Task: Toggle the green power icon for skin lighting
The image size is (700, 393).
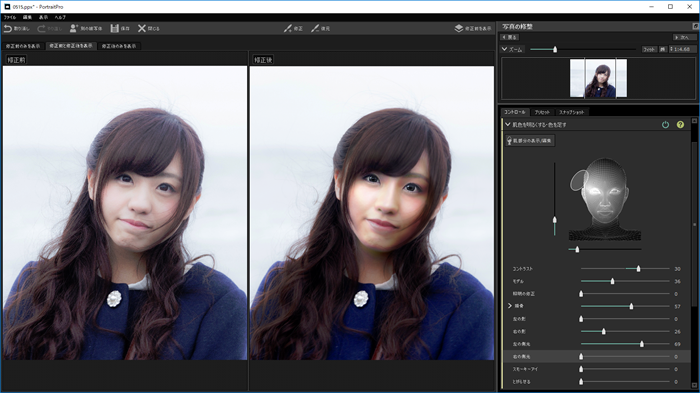Action: tap(665, 125)
